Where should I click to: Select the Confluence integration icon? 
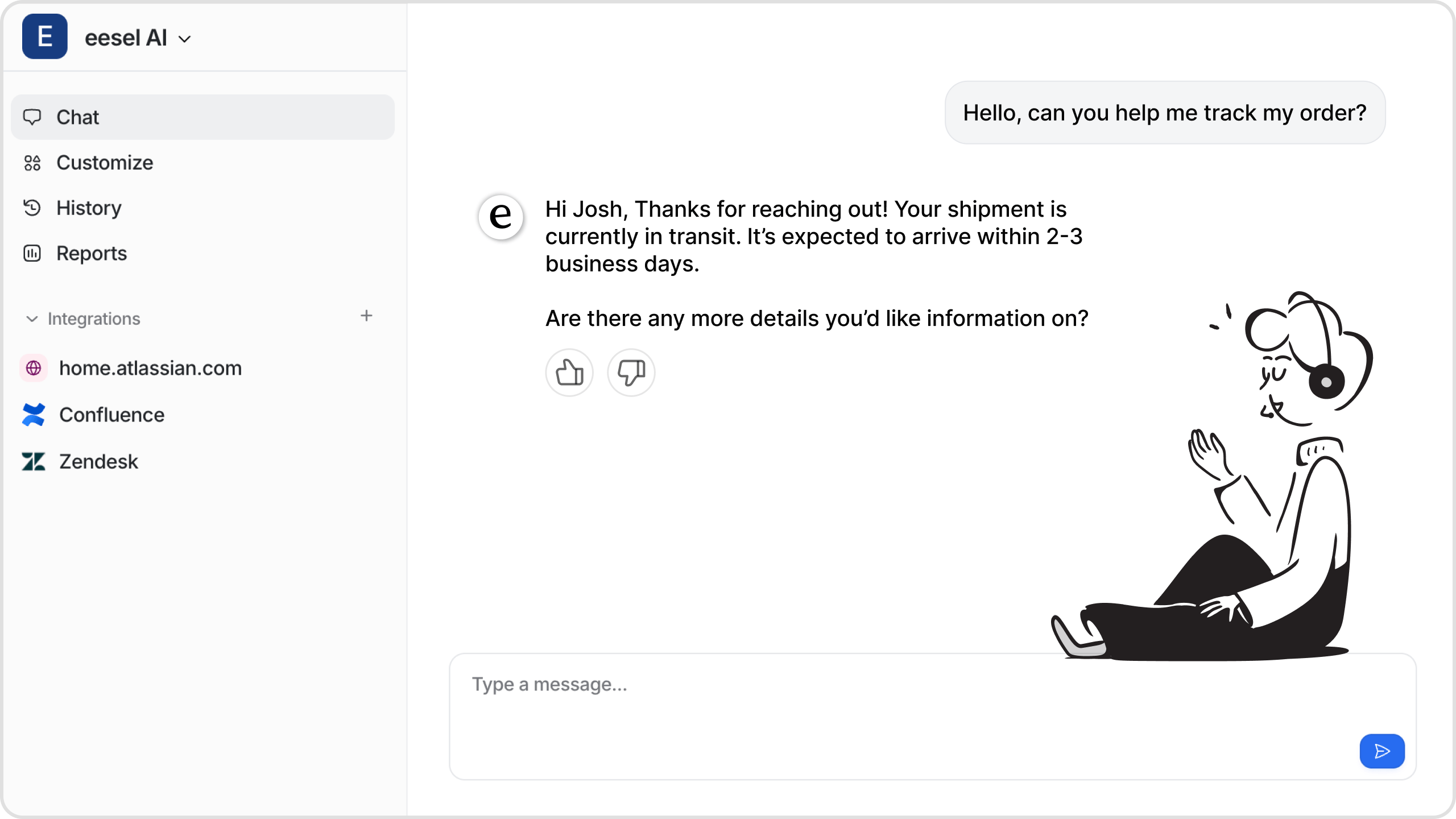33,414
